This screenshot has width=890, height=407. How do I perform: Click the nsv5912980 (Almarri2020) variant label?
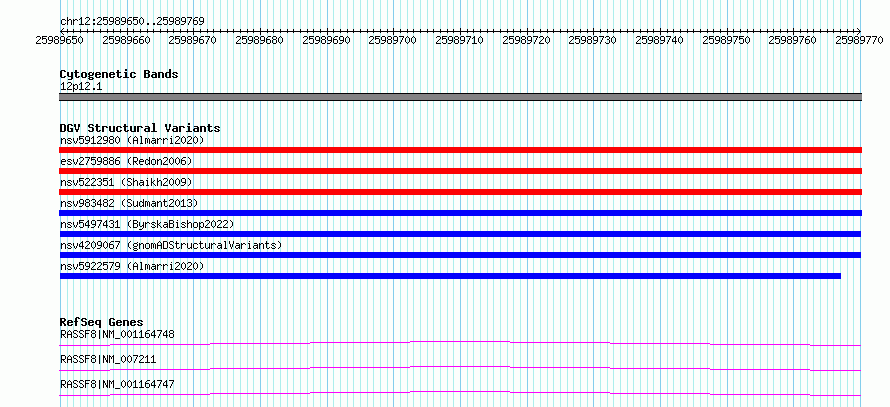[132, 140]
